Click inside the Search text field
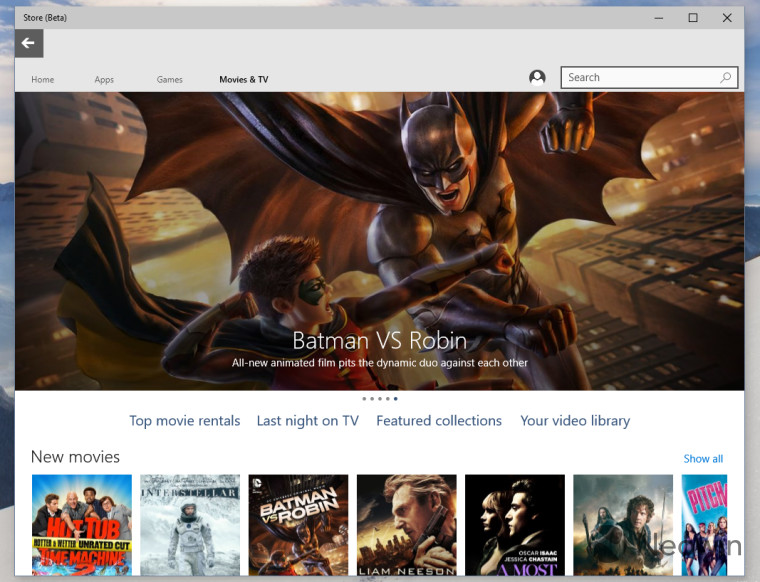The width and height of the screenshot is (760, 582). (x=640, y=78)
